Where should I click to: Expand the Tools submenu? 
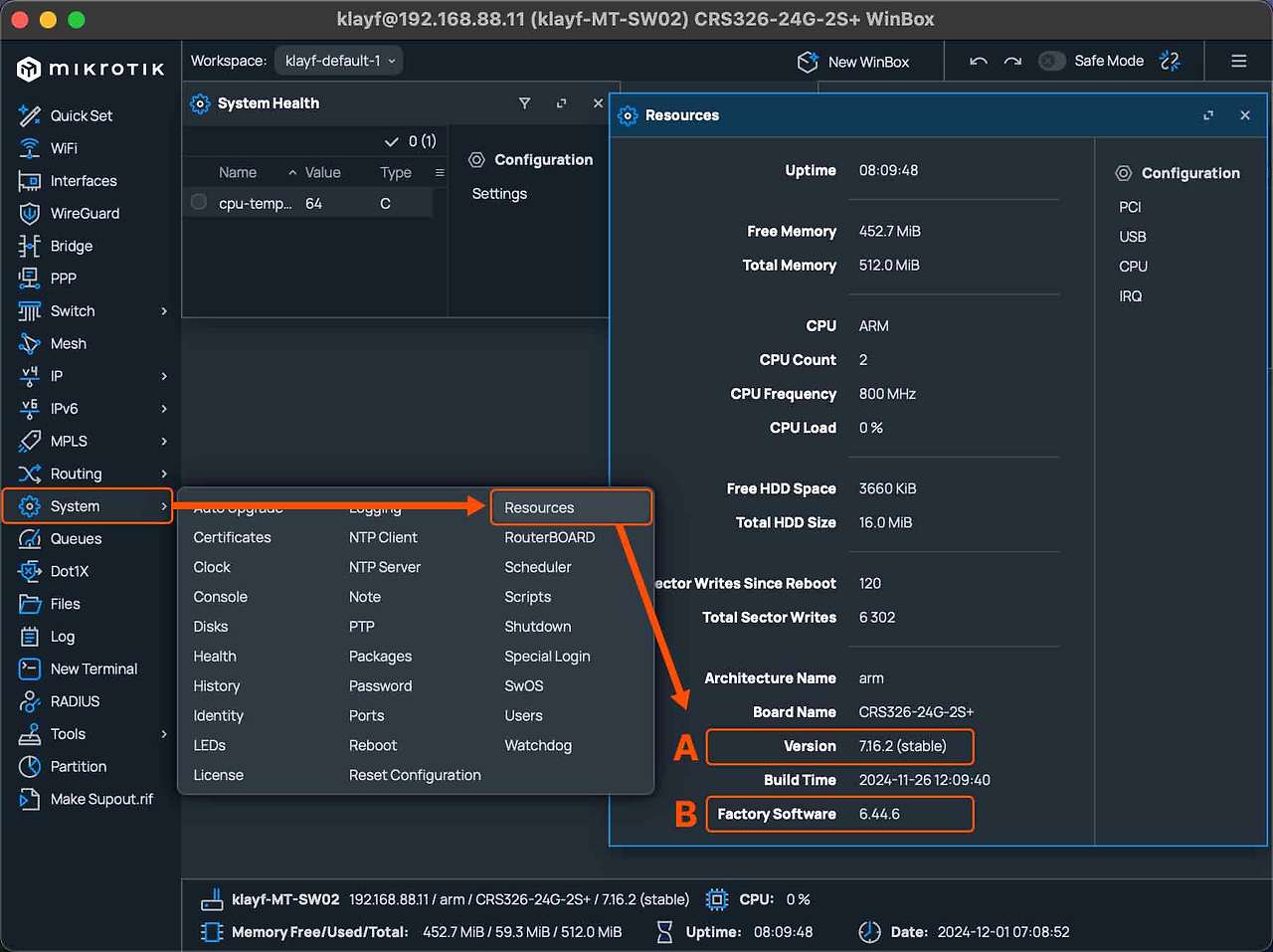click(164, 734)
